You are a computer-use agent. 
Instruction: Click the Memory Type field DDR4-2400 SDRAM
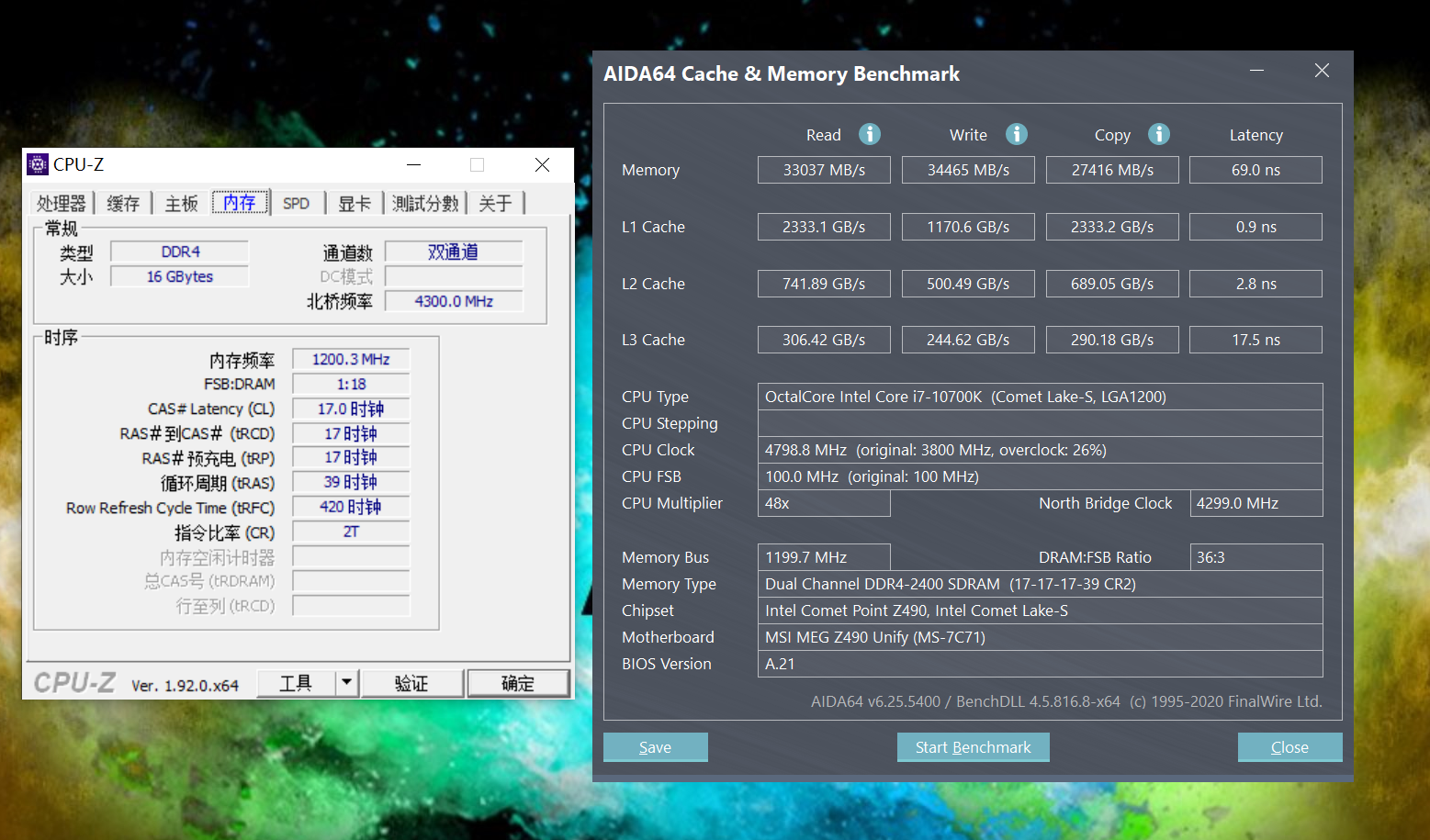pos(1041,584)
